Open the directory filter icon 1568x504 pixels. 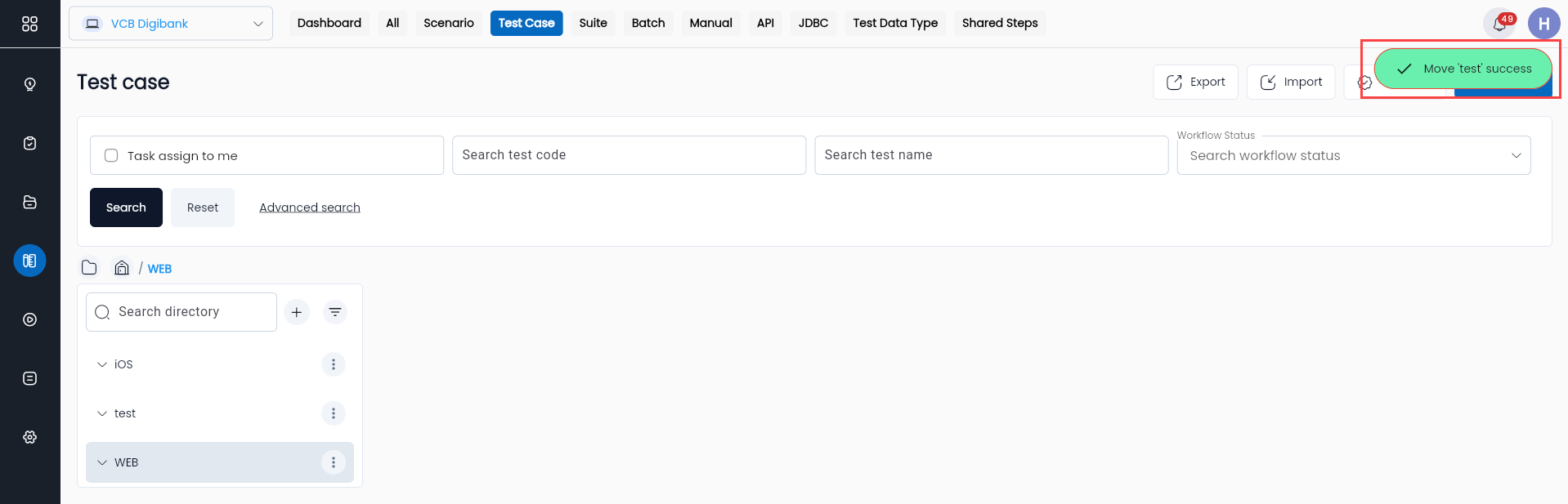(335, 312)
